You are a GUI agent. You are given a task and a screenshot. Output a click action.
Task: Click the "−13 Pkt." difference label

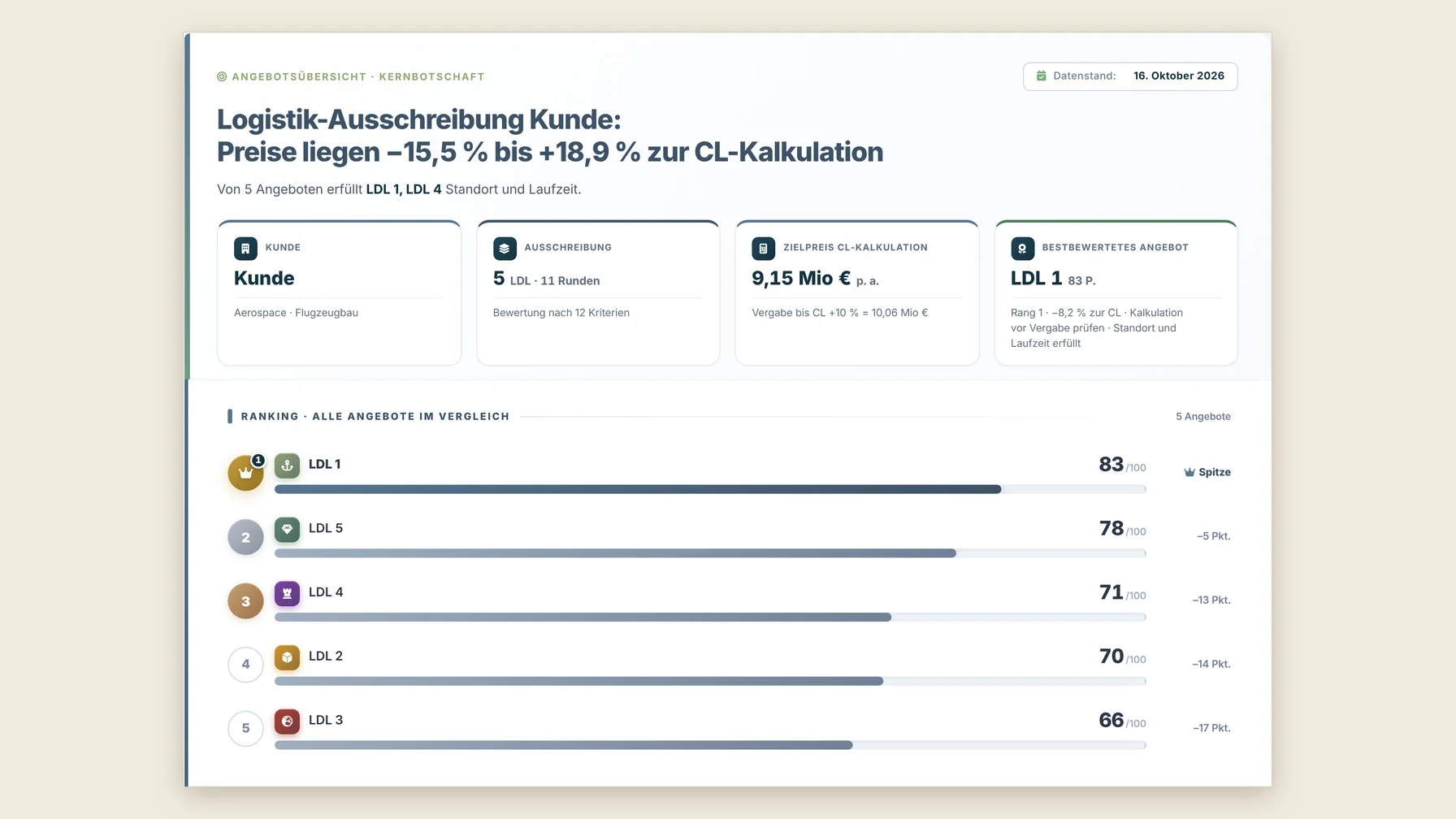(x=1211, y=600)
